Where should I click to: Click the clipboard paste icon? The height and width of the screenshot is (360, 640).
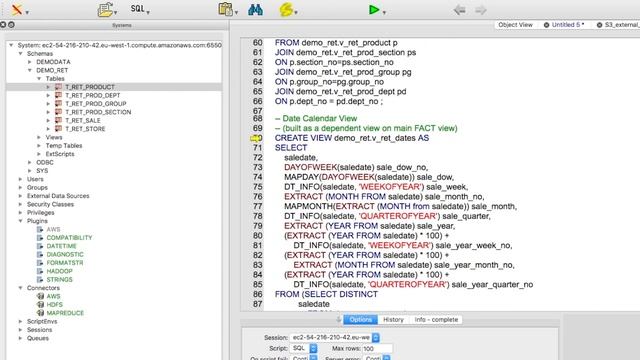[225, 9]
